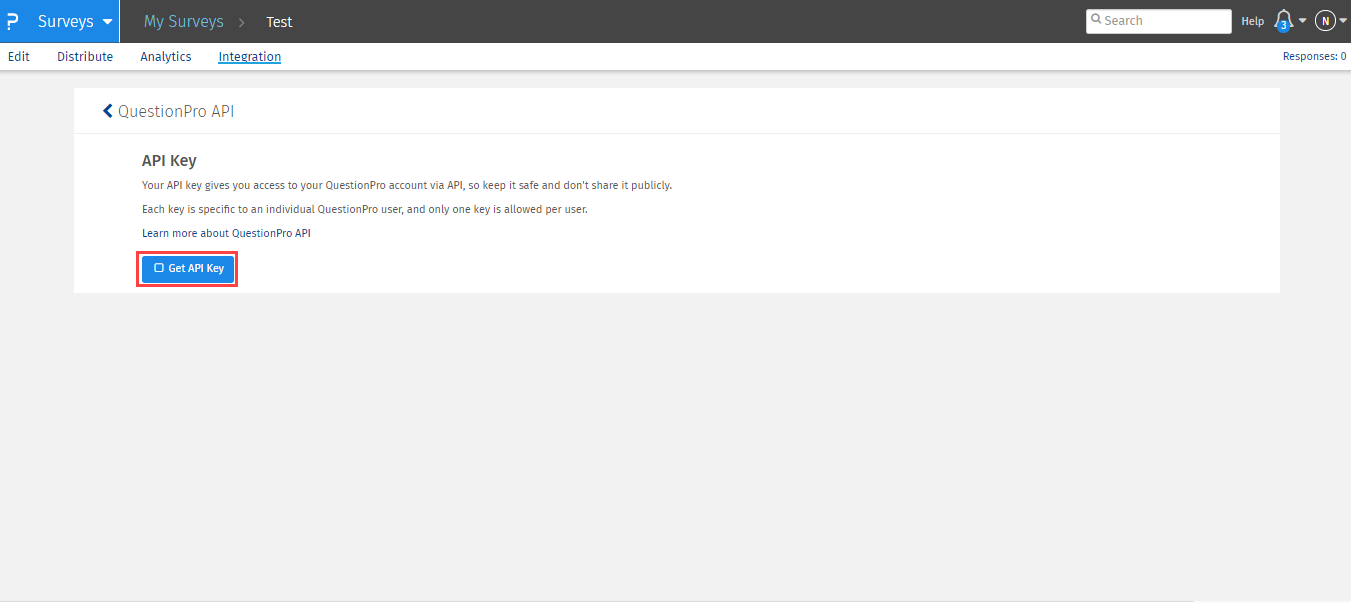
Task: View the Responses: 0 link
Action: 1314,57
